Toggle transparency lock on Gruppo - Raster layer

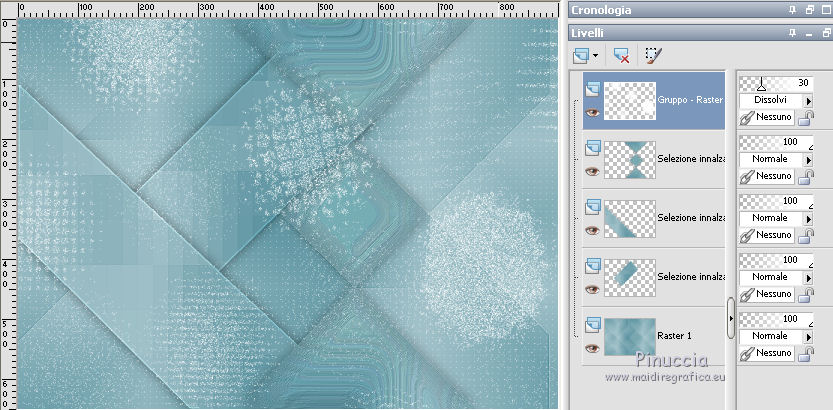[806, 118]
